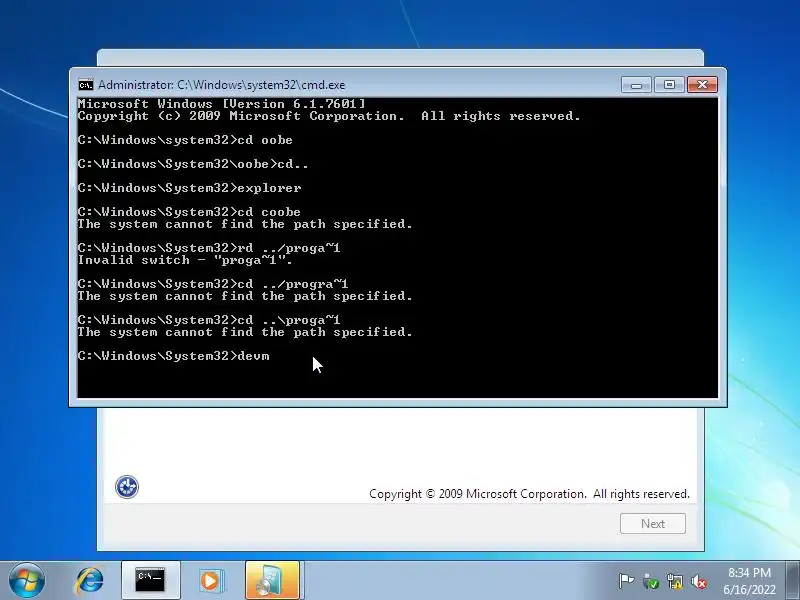Click the Show Desktop strip
Screen dimensions: 800x600
coord(792,581)
